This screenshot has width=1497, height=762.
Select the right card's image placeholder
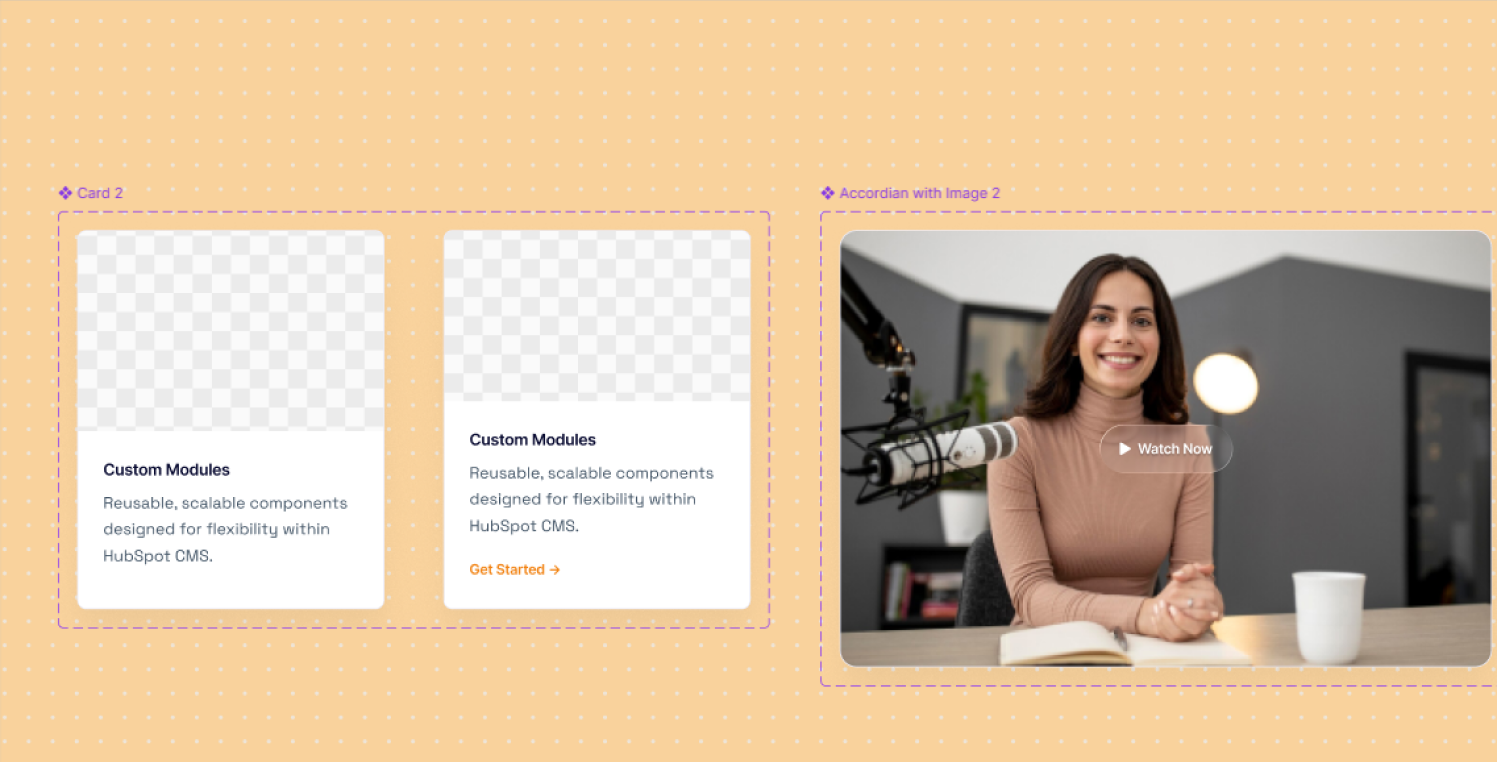click(597, 316)
